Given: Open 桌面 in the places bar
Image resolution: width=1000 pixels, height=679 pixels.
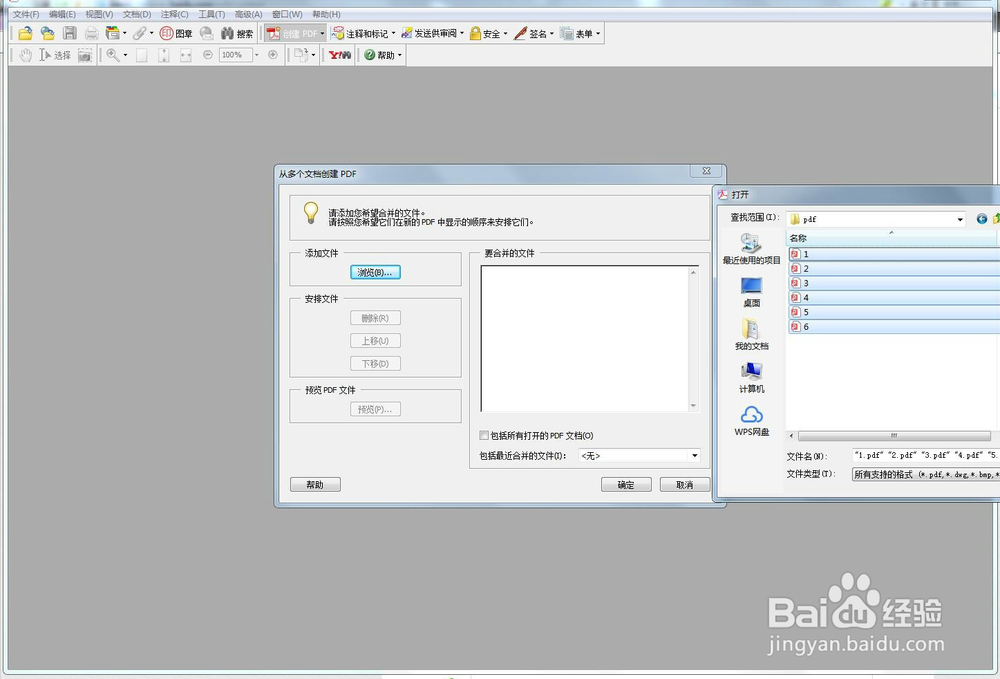Looking at the screenshot, I should click(x=751, y=292).
